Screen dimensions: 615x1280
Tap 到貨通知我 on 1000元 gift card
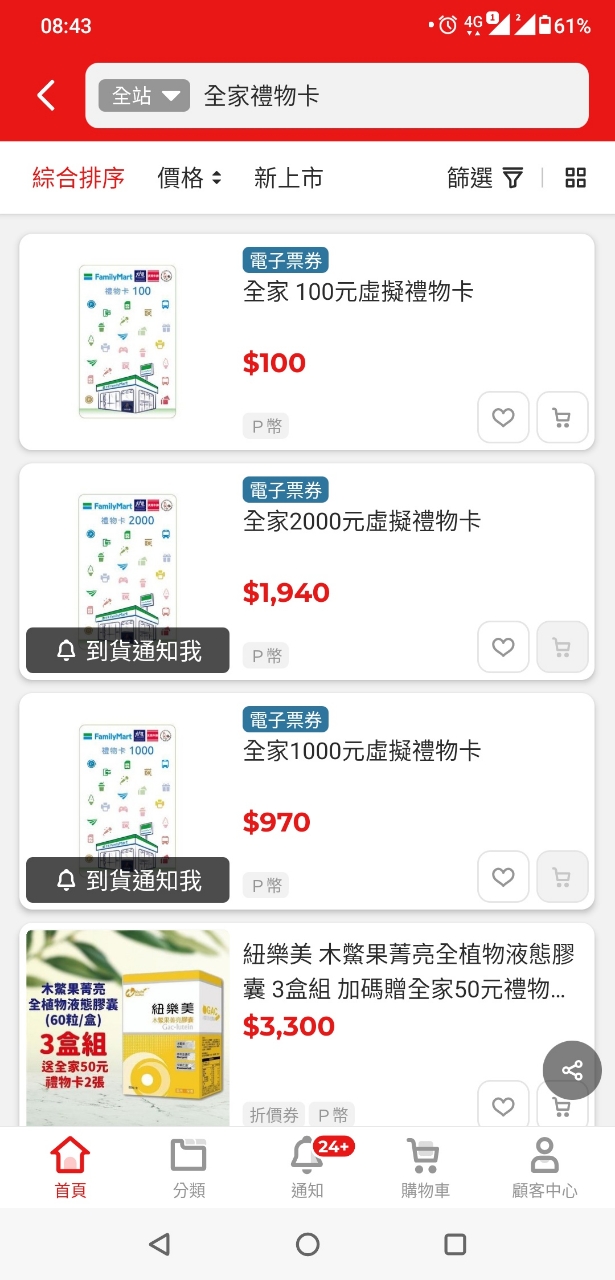128,880
